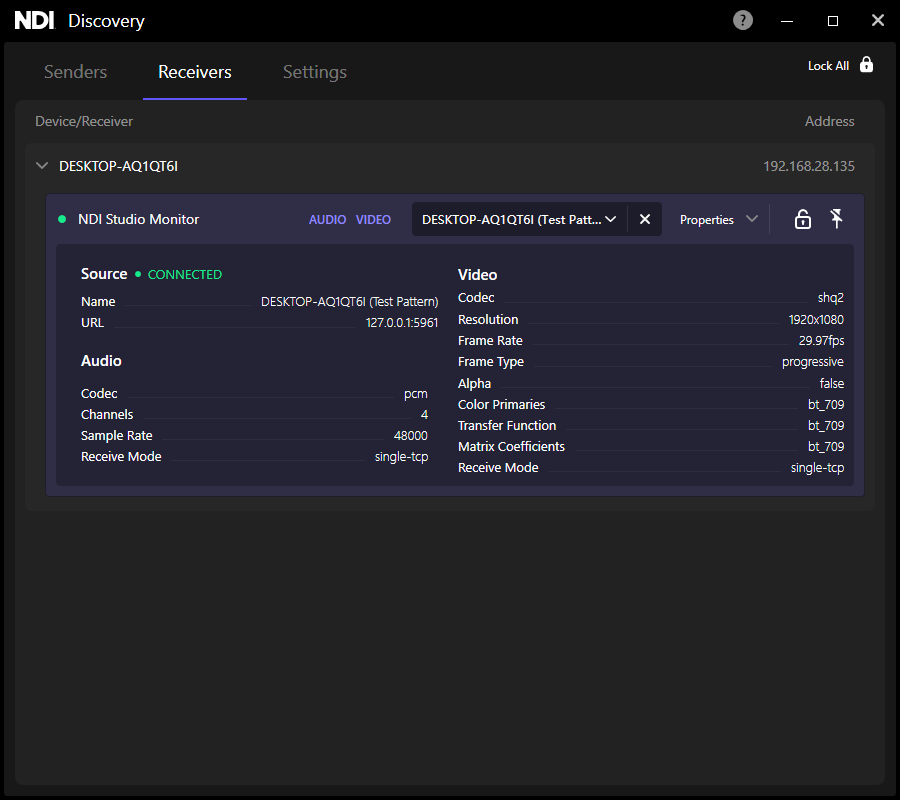This screenshot has width=900, height=800.
Task: Expand the Properties dropdown
Action: click(x=719, y=219)
